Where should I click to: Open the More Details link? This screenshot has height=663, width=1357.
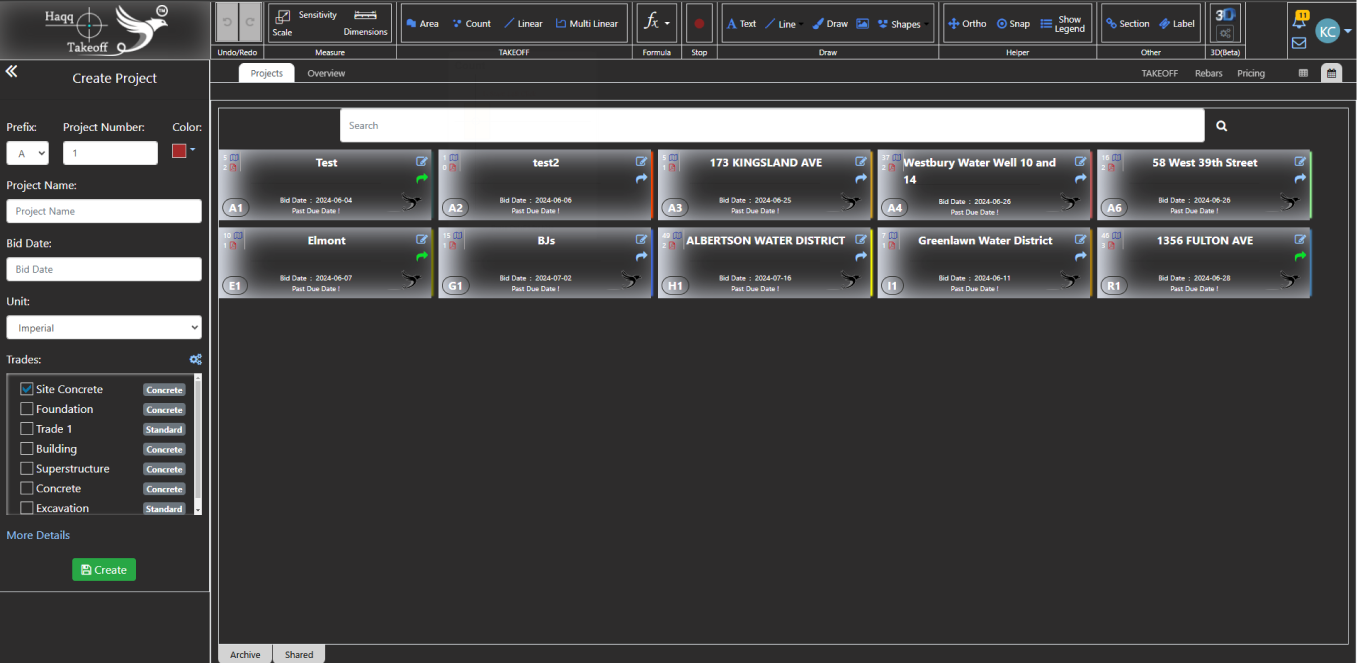(38, 535)
